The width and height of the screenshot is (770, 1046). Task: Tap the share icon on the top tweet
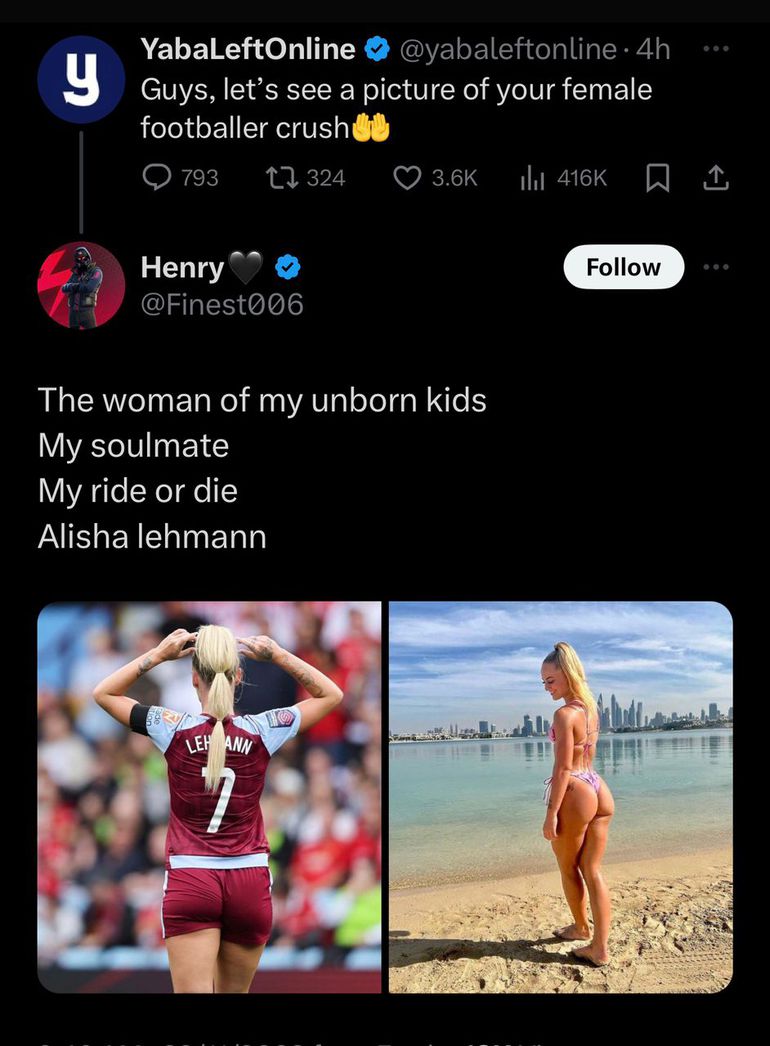tap(715, 177)
